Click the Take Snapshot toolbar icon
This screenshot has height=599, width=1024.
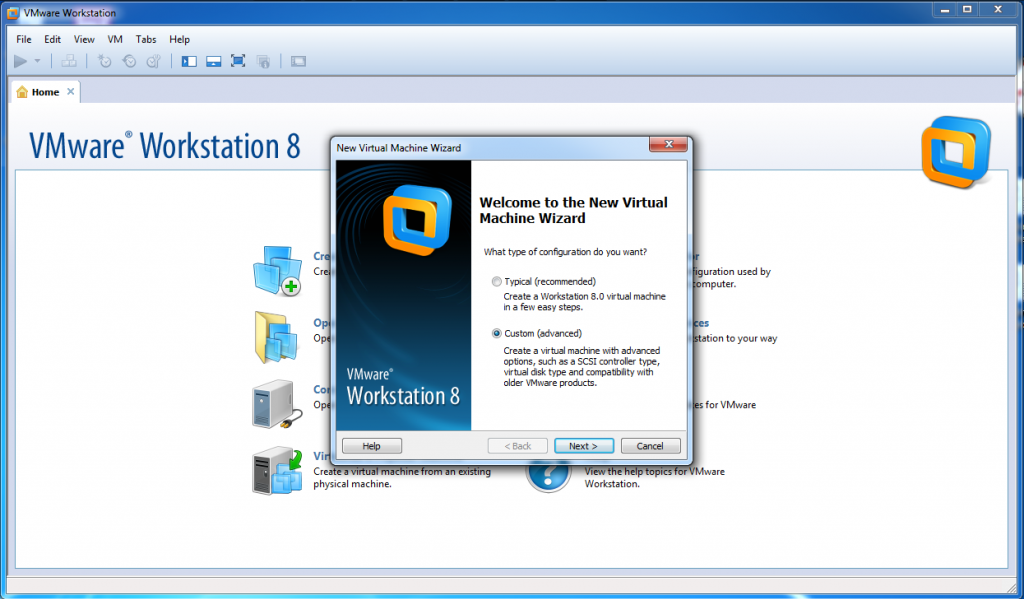click(x=104, y=61)
